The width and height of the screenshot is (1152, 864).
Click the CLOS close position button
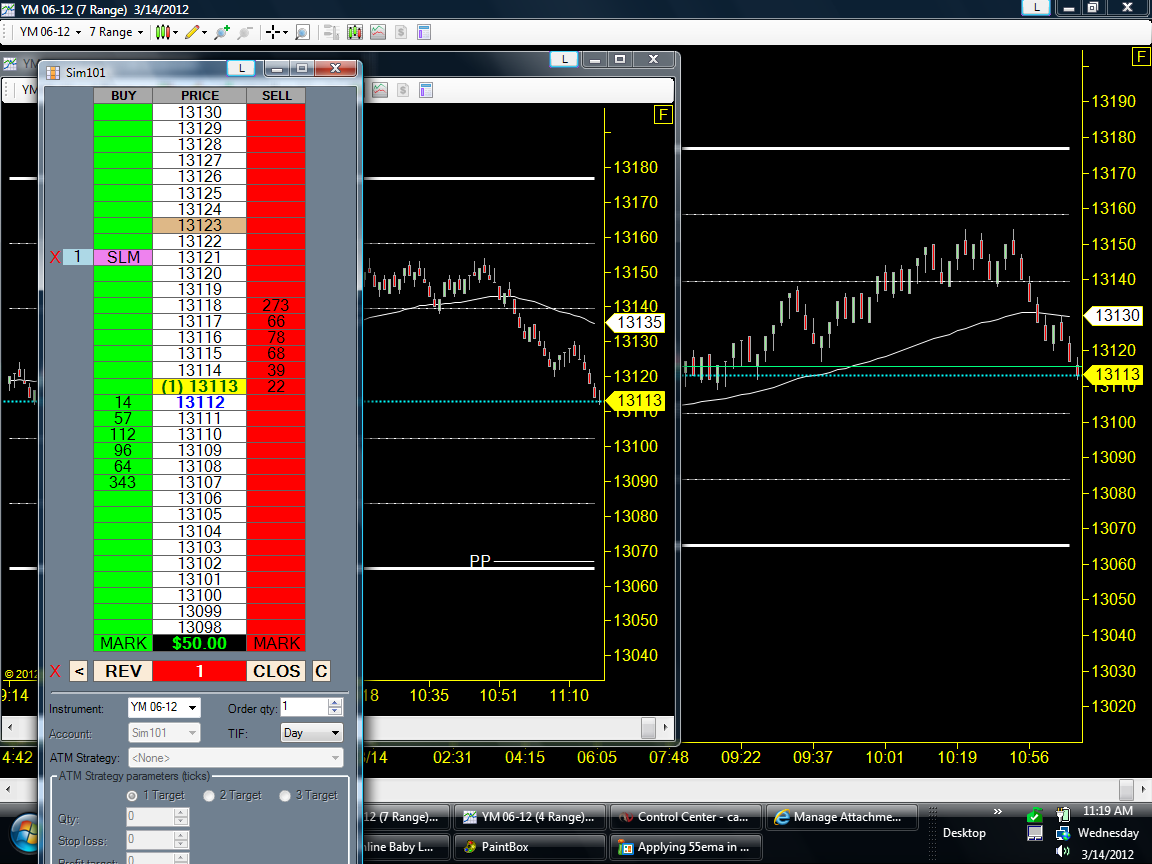276,672
